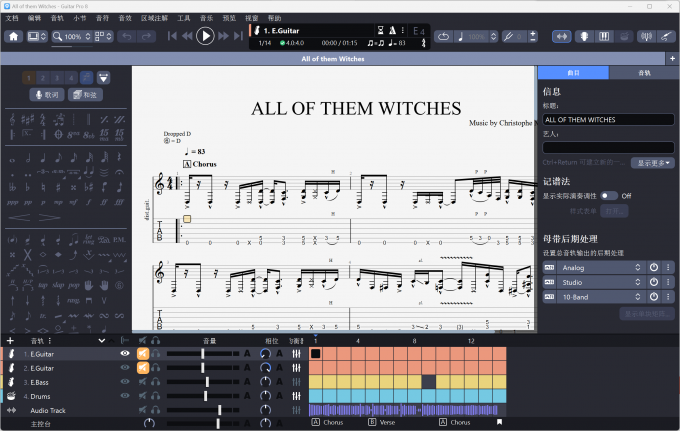Image resolution: width=680 pixels, height=431 pixels.
Task: Toggle power on the Analog mastering effect
Action: (653, 268)
